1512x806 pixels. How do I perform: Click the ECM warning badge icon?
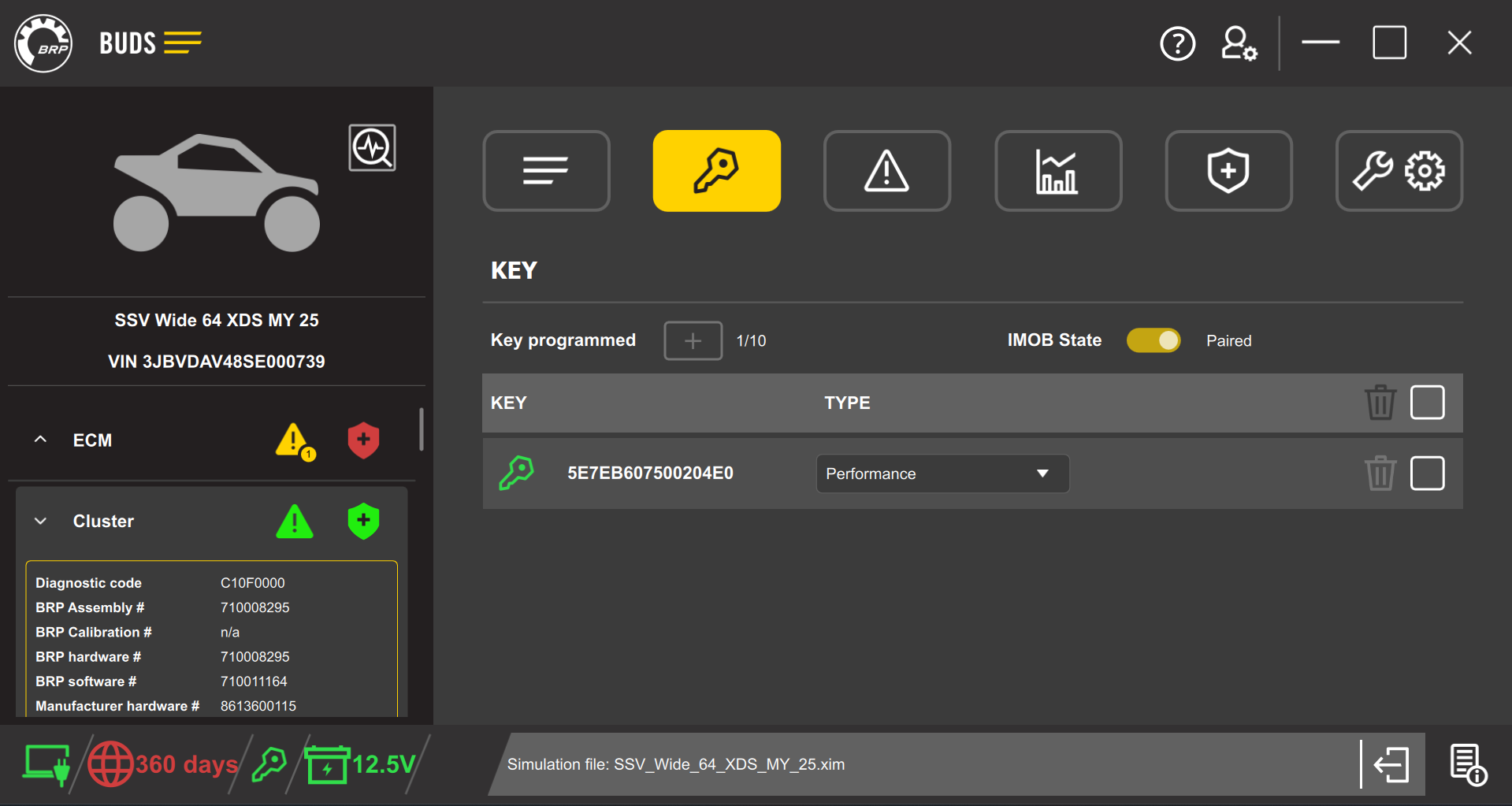pyautogui.click(x=294, y=440)
